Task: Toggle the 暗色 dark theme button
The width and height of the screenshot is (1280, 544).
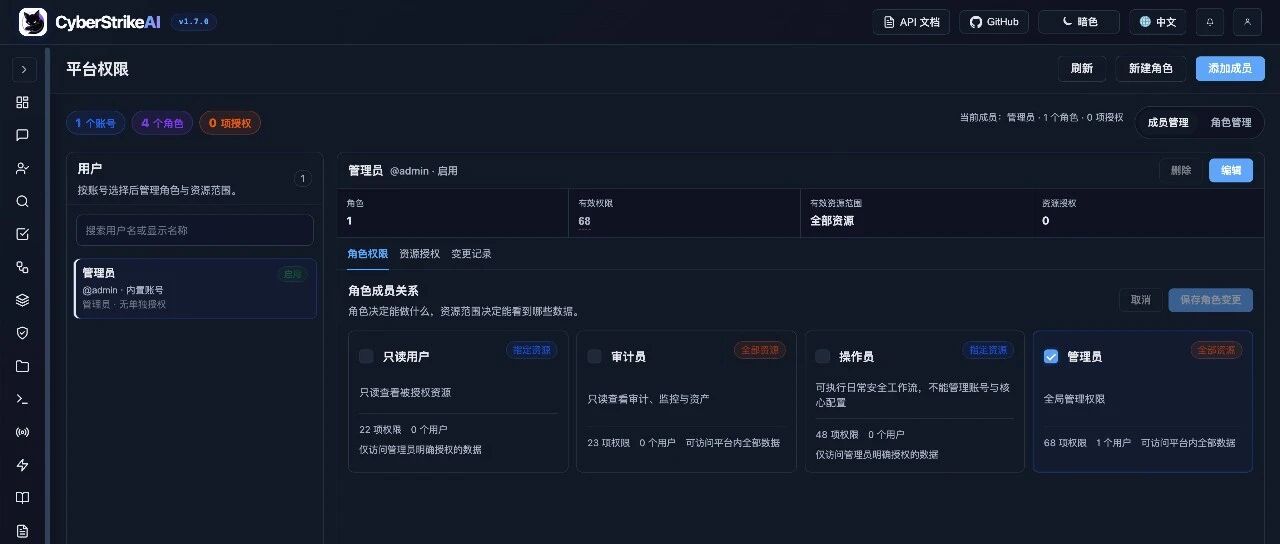Action: point(1079,22)
